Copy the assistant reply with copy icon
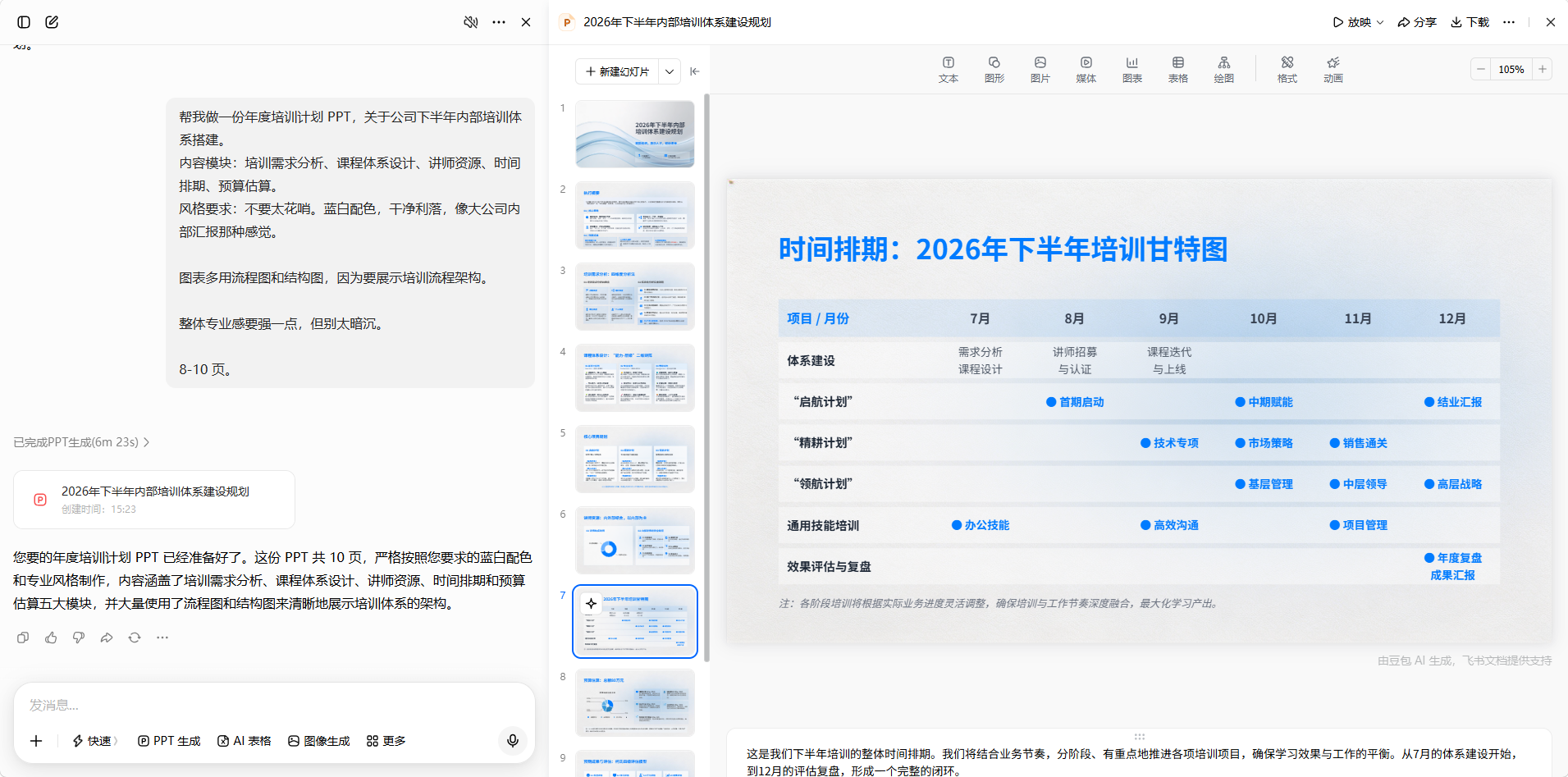This screenshot has height=777, width=1568. tap(23, 638)
